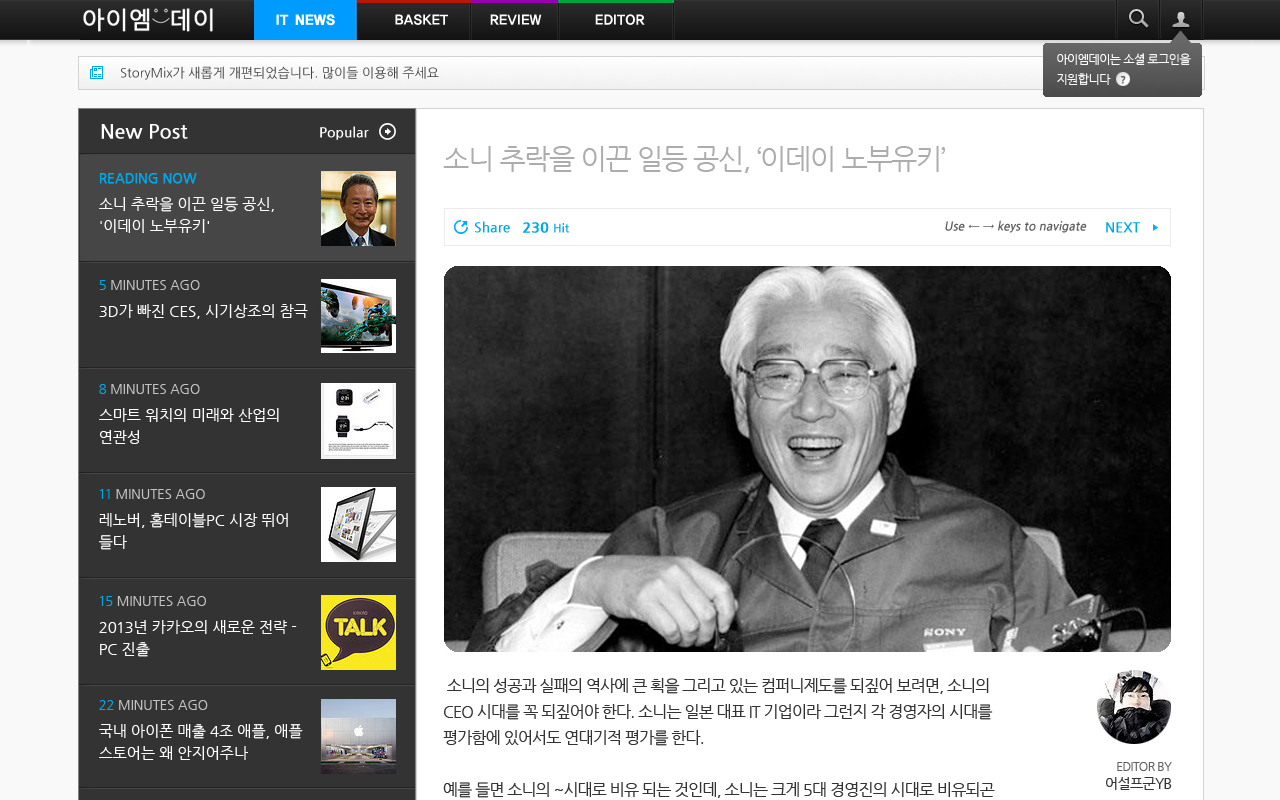Switch to the EDITOR tab
This screenshot has height=800, width=1280.
pyautogui.click(x=619, y=19)
